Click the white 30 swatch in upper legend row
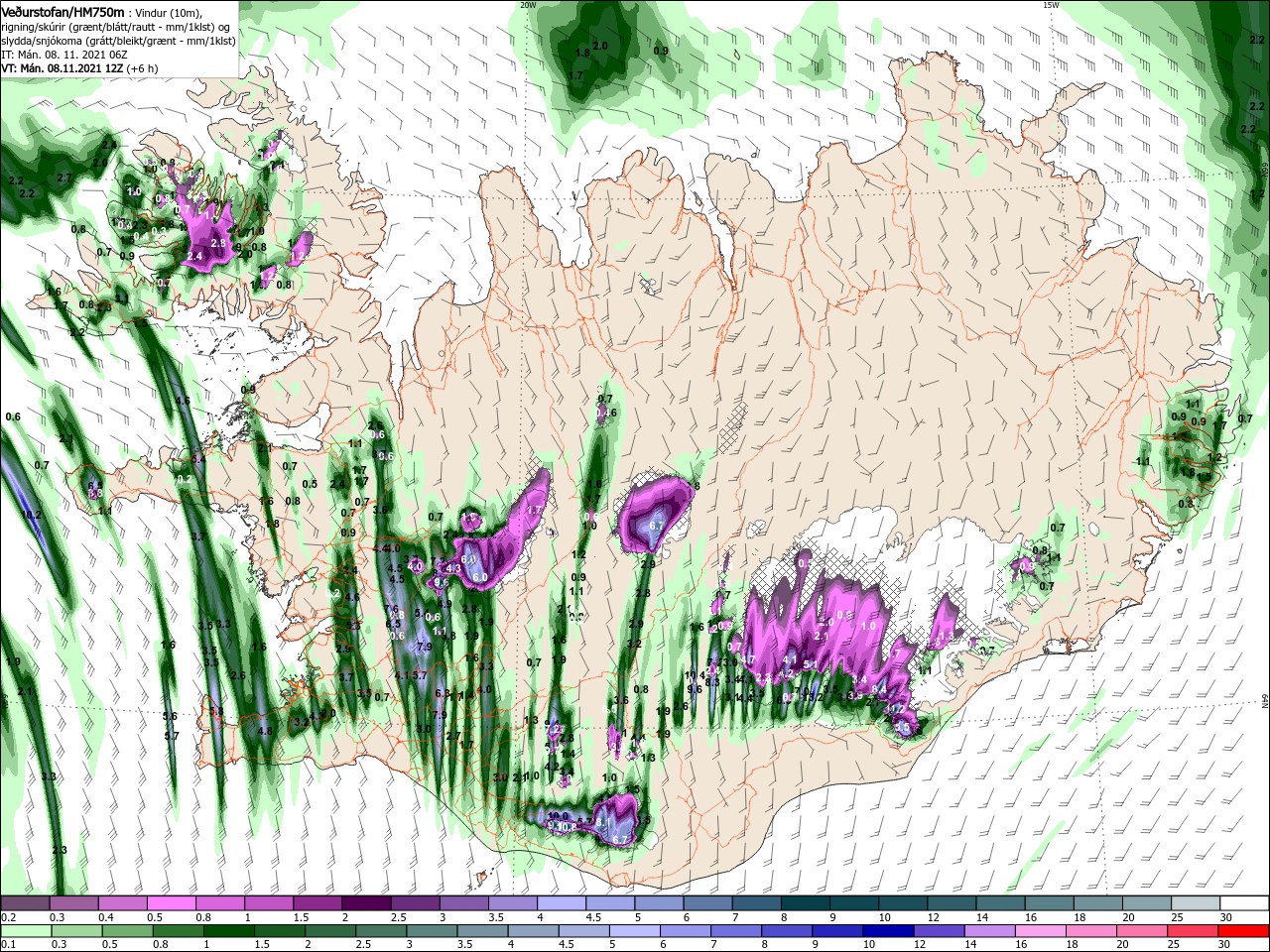 click(x=1245, y=903)
